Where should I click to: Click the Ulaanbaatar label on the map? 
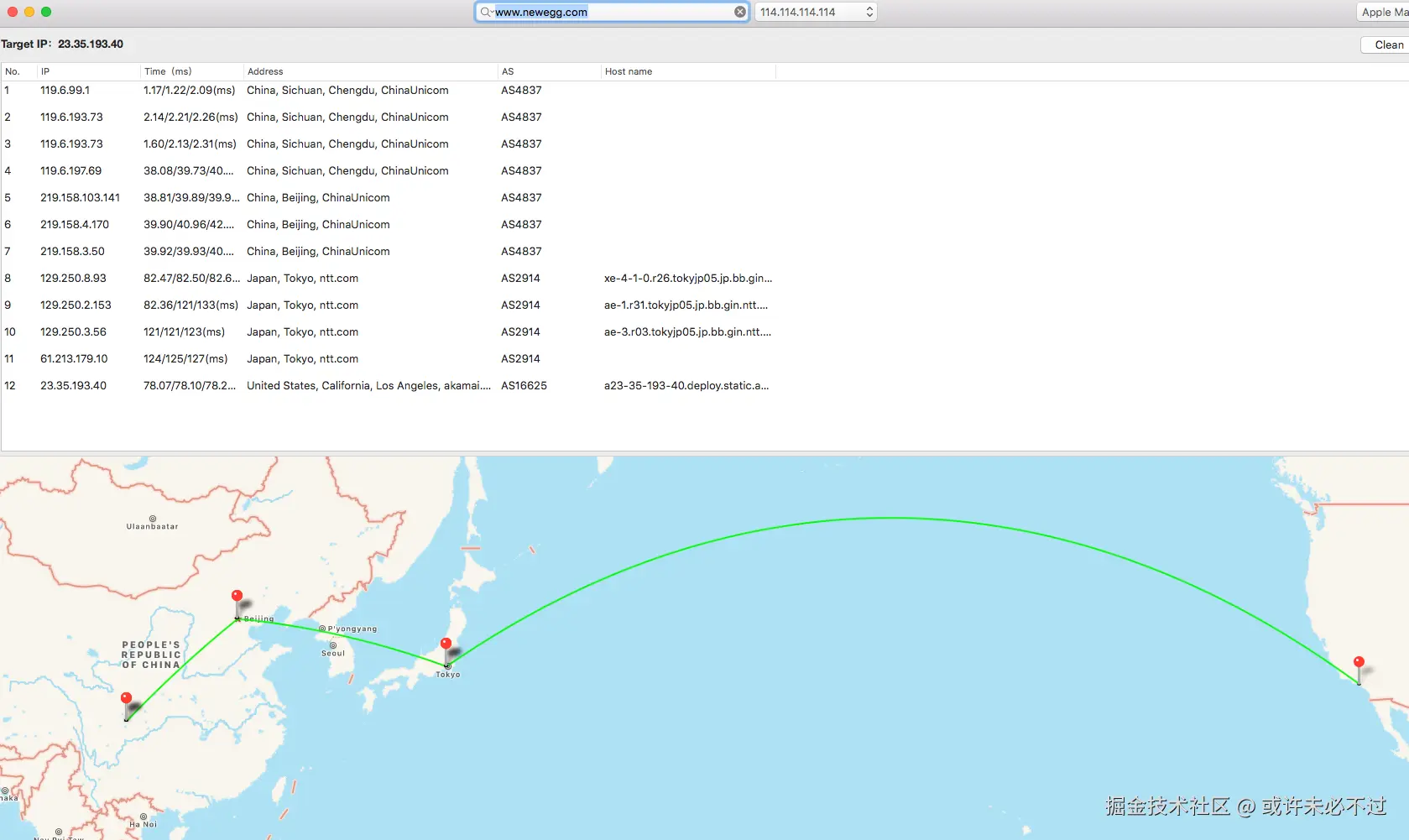pos(152,526)
